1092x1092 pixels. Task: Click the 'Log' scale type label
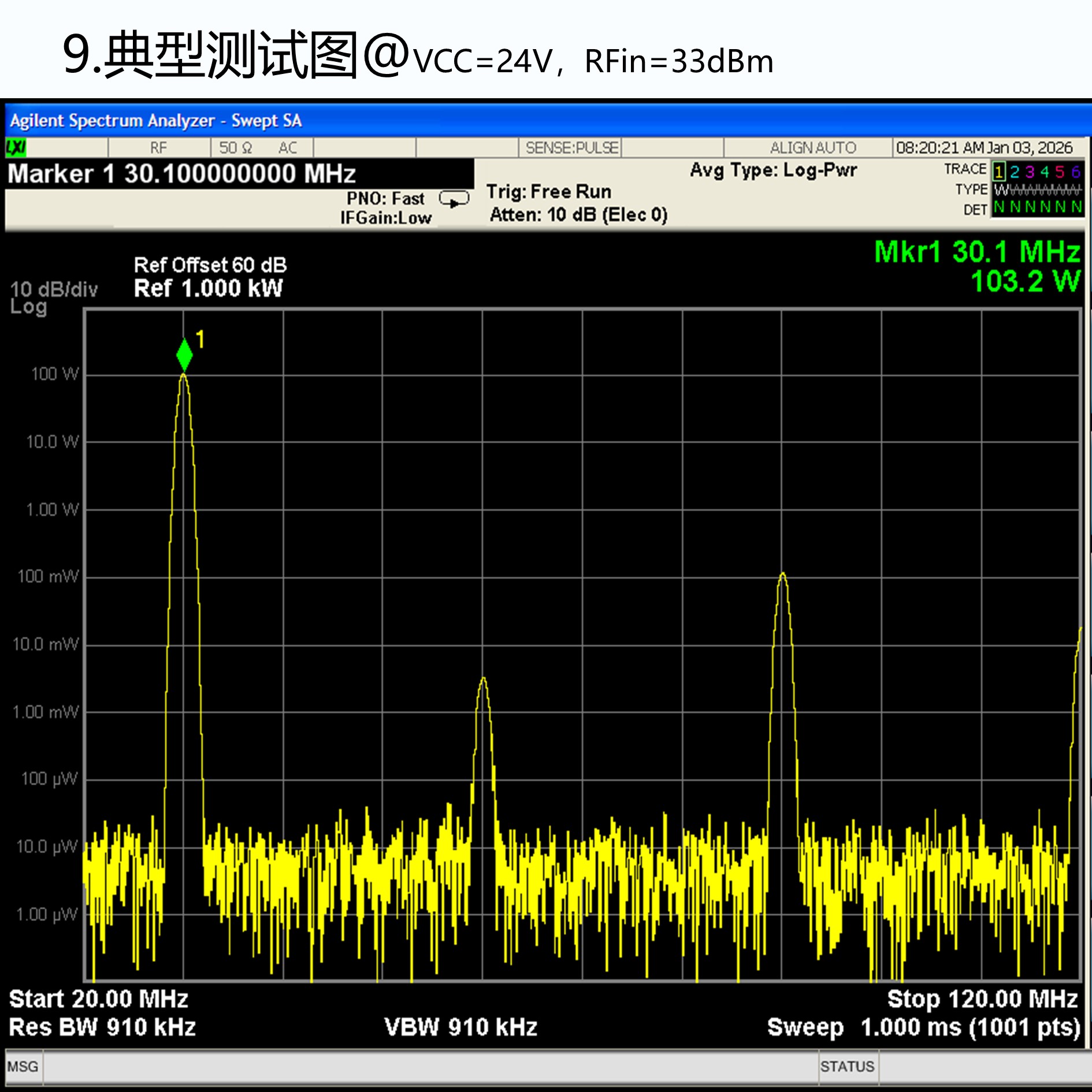(x=28, y=307)
